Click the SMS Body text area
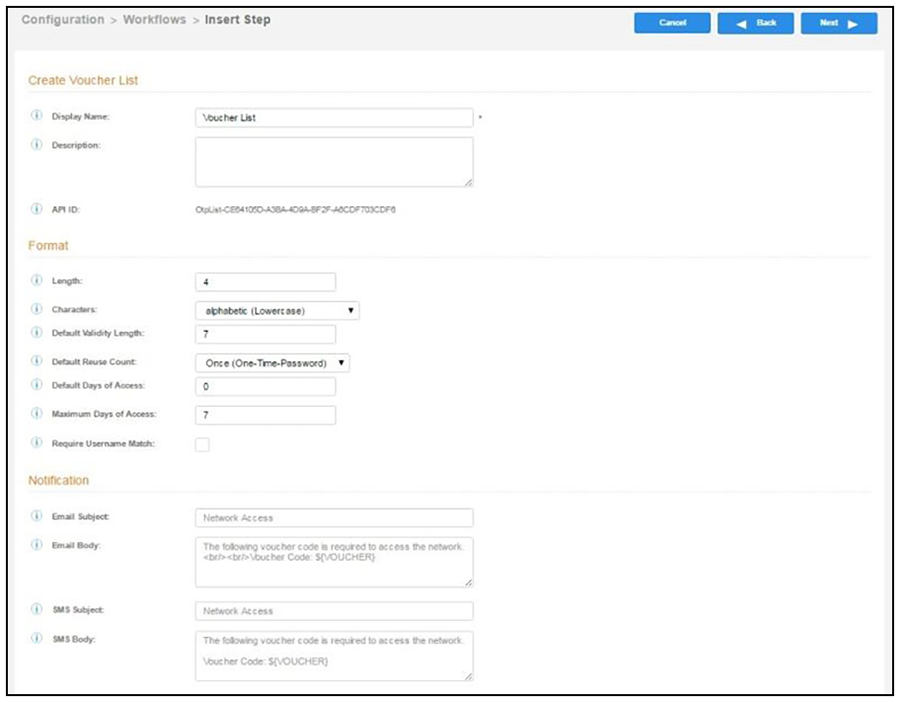Viewport: 900px width, 702px height. coord(334,656)
